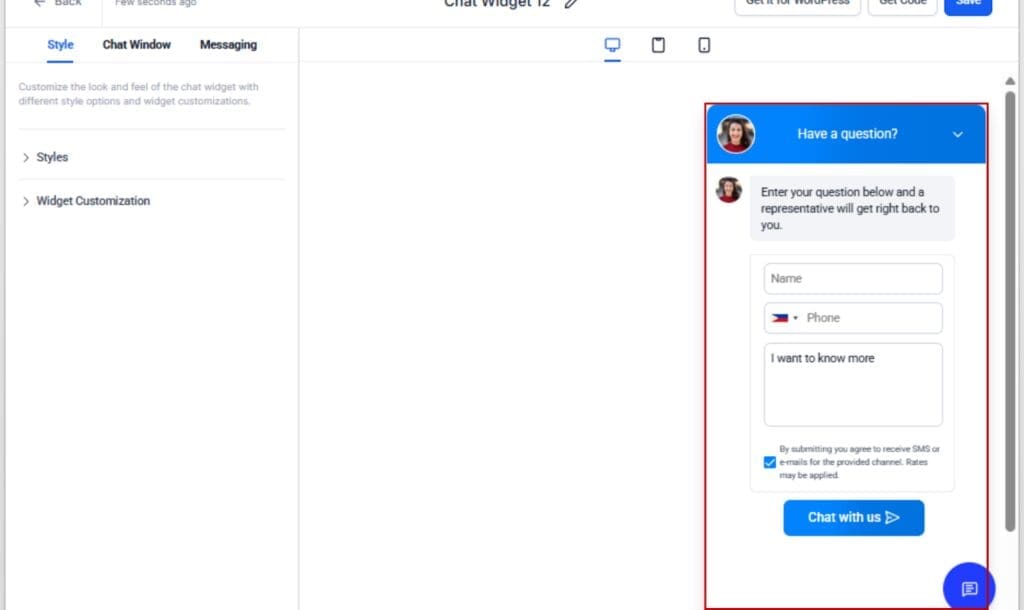Switch to the Chat Window tab
The image size is (1024, 610).
[x=136, y=45]
